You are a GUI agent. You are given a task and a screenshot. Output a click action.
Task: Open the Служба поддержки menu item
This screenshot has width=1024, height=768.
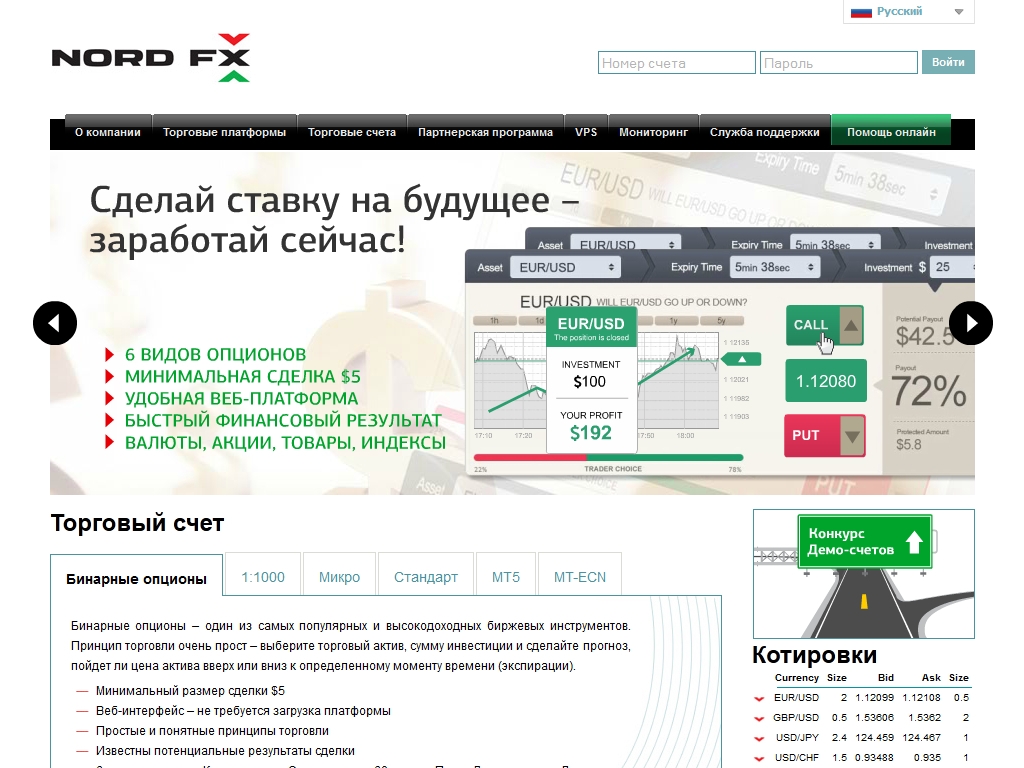764,132
